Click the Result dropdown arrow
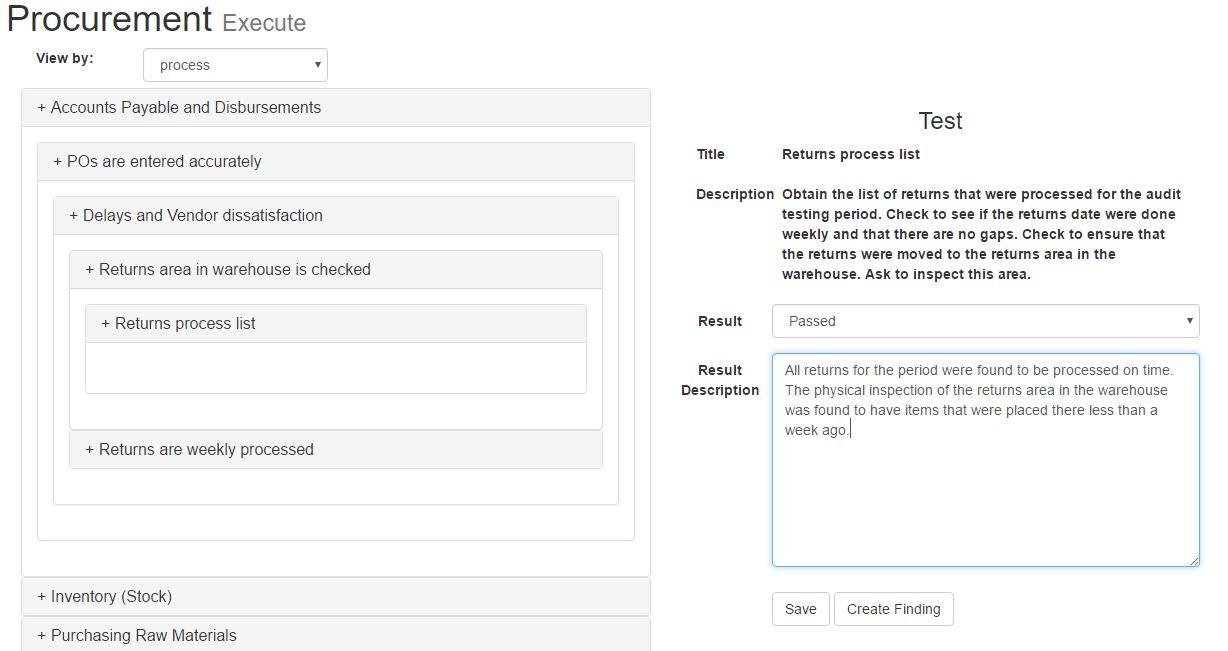 pyautogui.click(x=1189, y=320)
